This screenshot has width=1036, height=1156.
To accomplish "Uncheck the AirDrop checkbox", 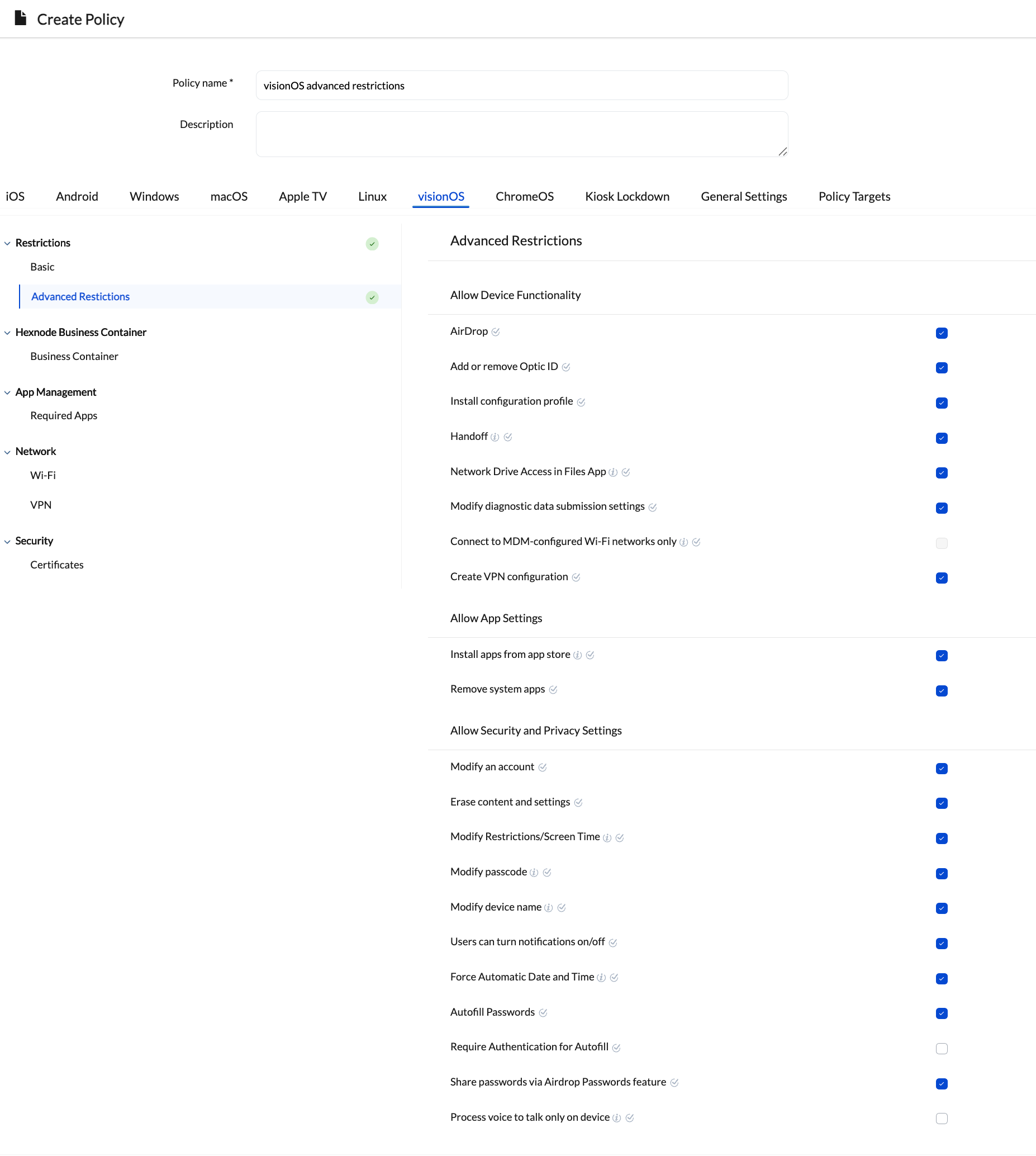I will coord(942,333).
